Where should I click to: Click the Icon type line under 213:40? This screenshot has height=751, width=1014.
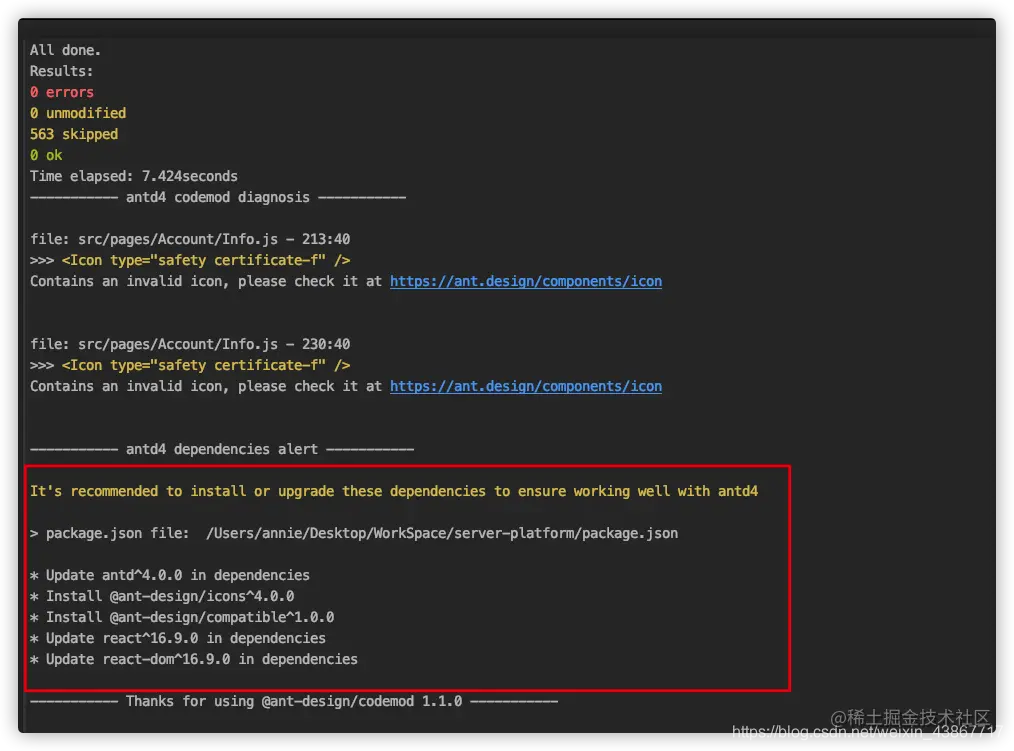tap(190, 260)
